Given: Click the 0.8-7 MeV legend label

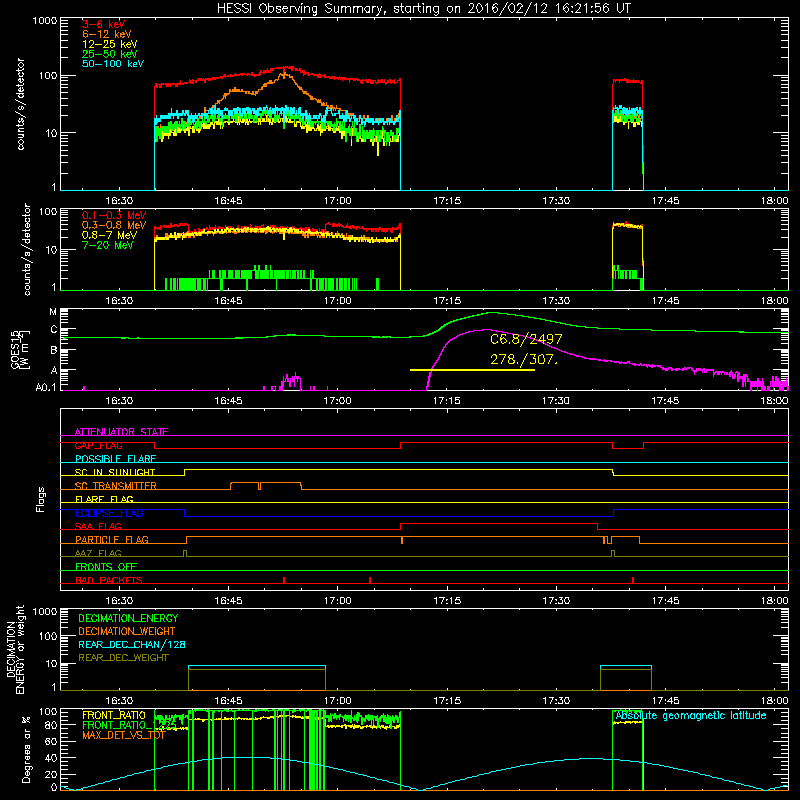Looking at the screenshot, I should (x=109, y=235).
